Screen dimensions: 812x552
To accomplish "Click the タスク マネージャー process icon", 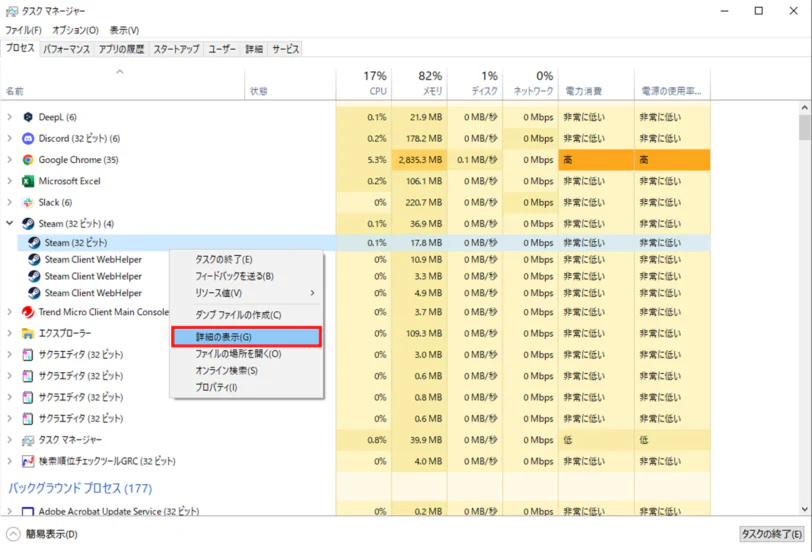I will pos(28,440).
